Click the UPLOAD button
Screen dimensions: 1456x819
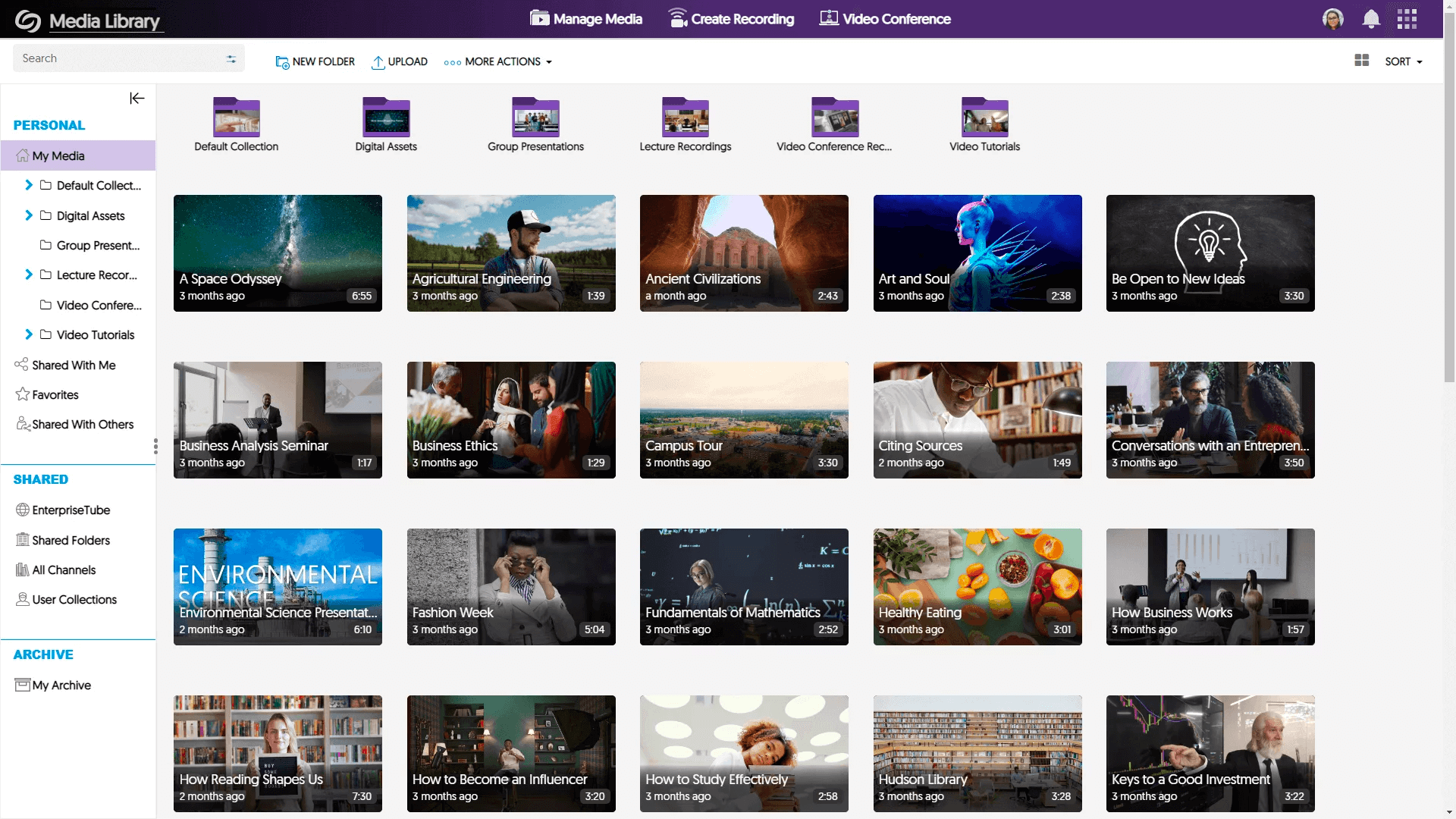(400, 61)
